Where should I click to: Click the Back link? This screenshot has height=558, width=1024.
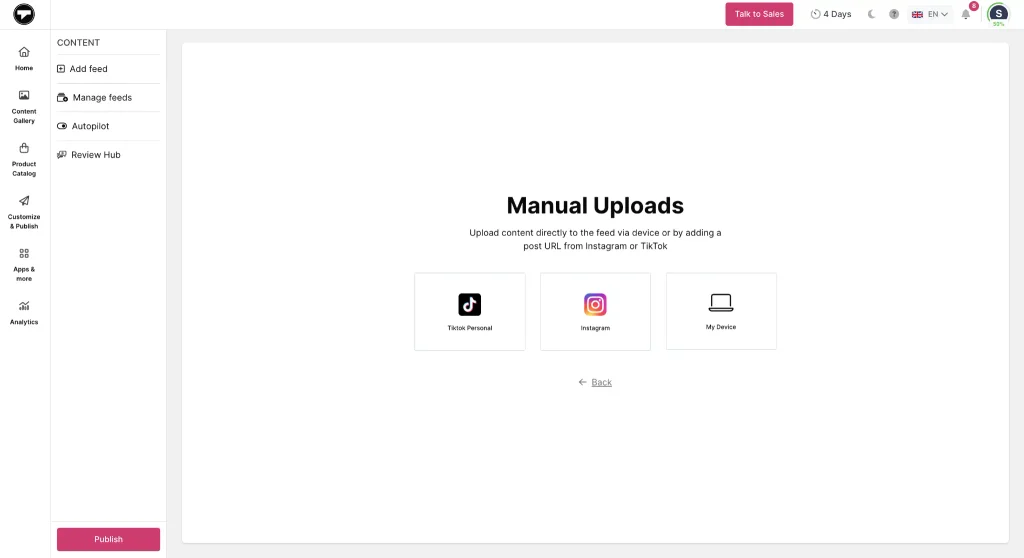click(601, 382)
